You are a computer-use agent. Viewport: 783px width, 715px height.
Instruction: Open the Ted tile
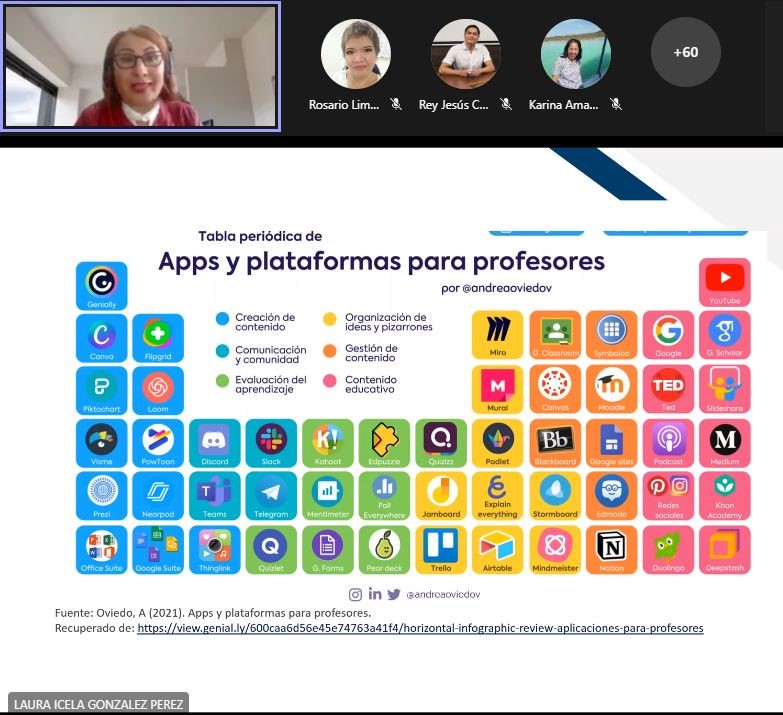668,389
